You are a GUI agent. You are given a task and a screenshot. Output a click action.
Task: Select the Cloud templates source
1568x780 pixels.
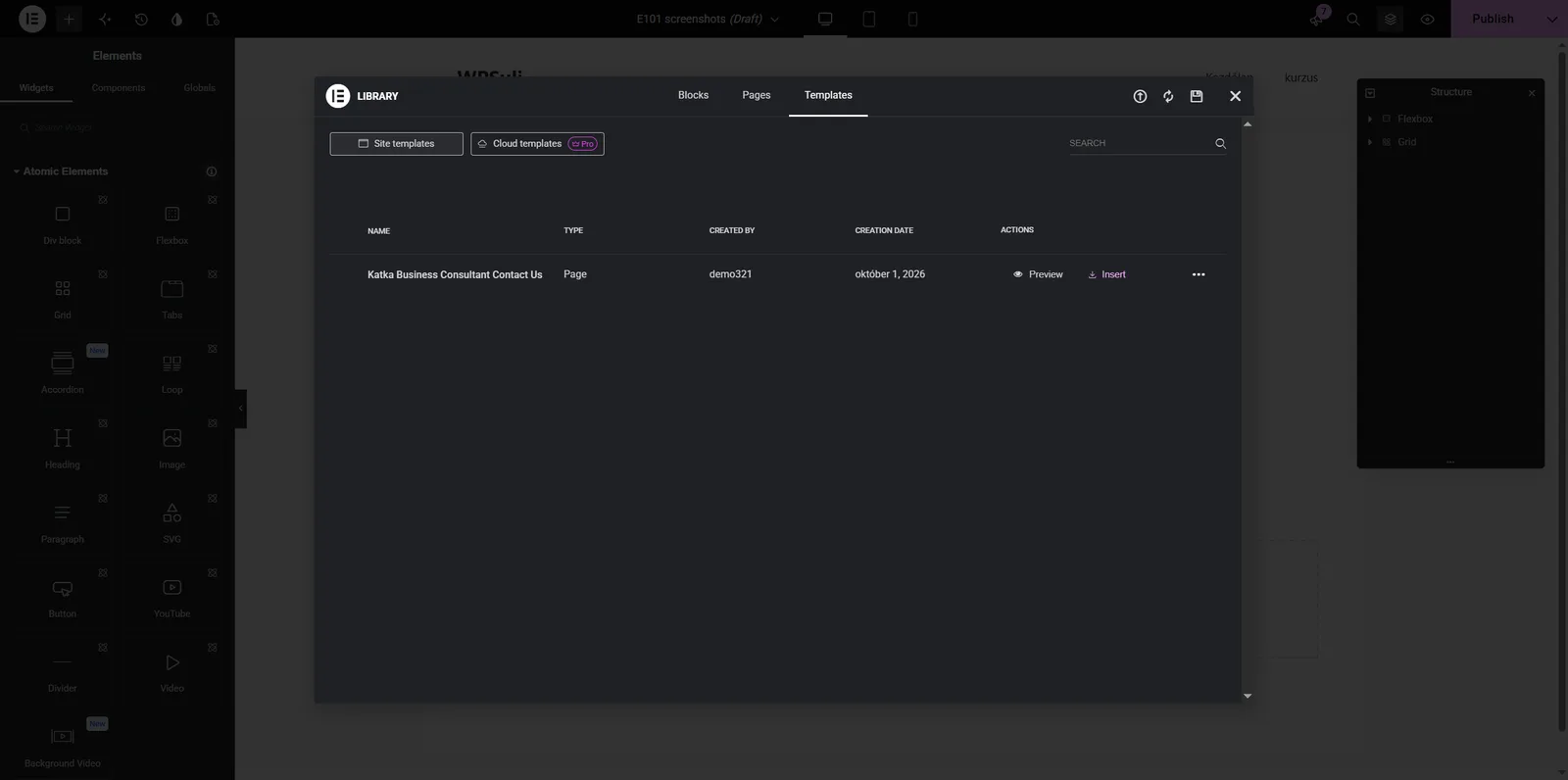pos(537,144)
